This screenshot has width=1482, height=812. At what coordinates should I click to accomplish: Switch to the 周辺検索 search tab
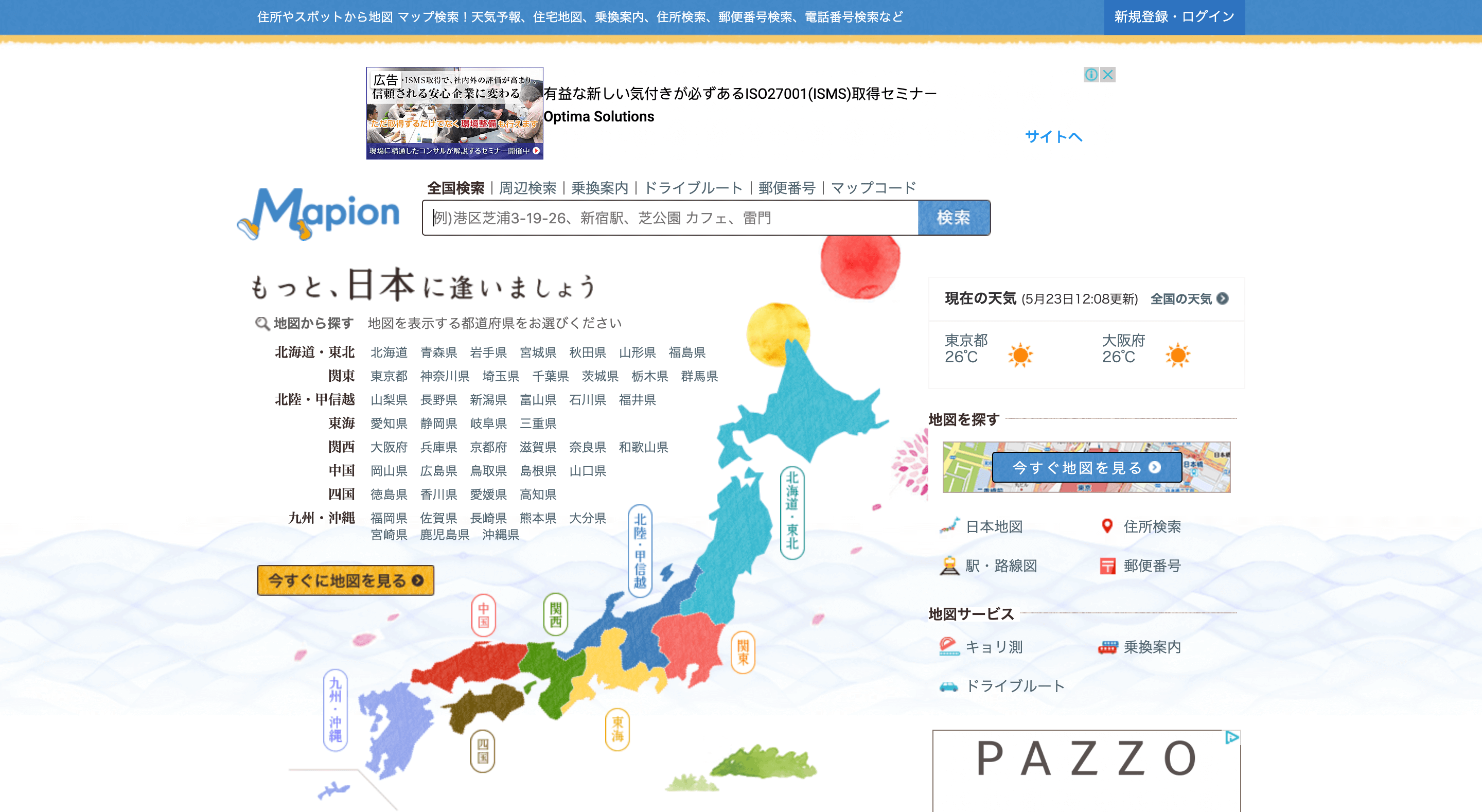[527, 188]
